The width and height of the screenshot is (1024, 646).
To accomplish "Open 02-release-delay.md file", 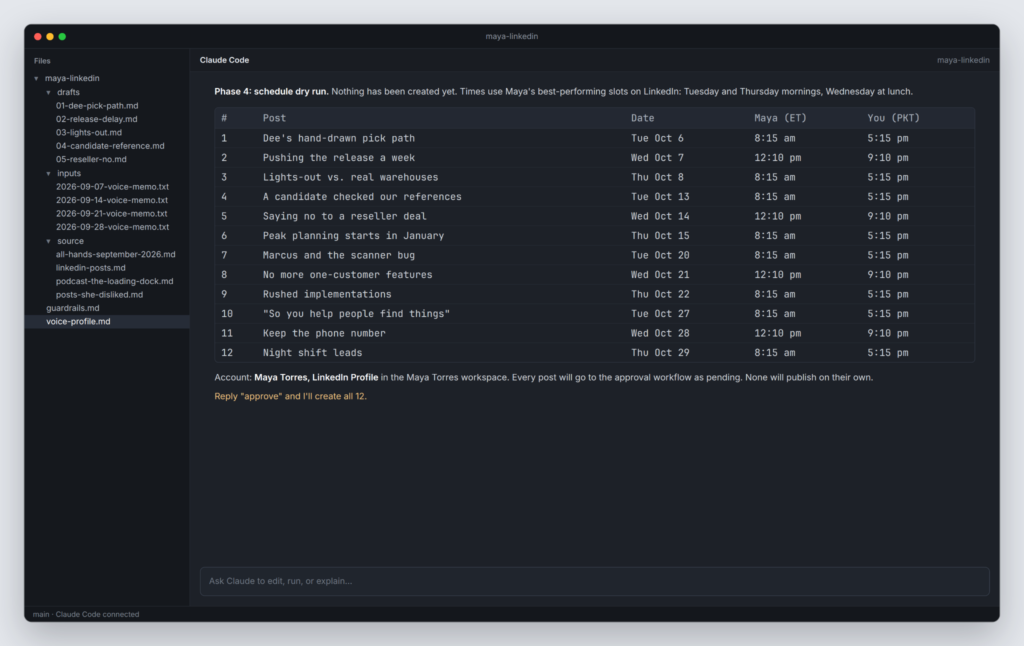I will [x=96, y=119].
